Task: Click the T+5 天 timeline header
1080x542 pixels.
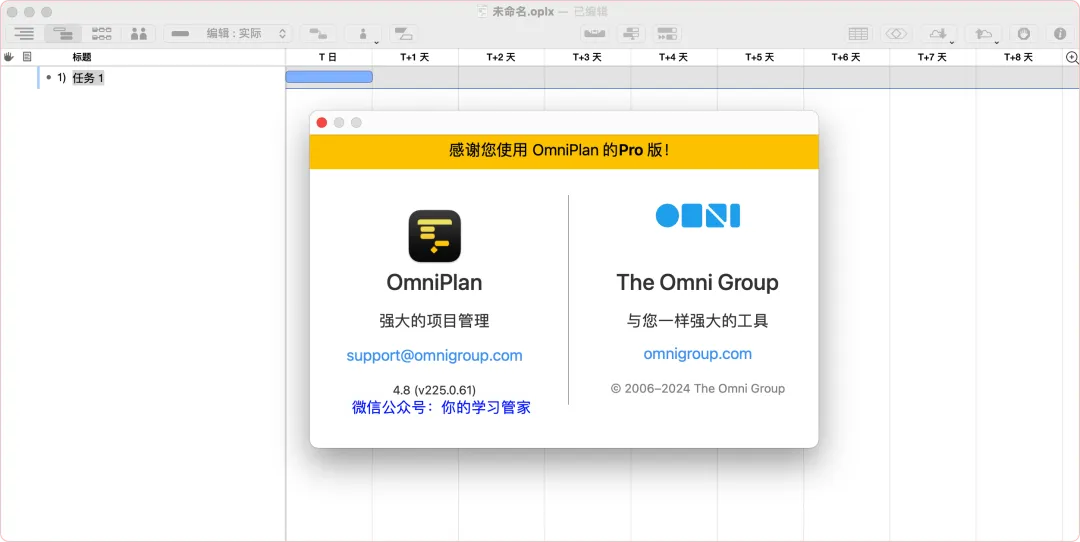Action: coord(760,57)
